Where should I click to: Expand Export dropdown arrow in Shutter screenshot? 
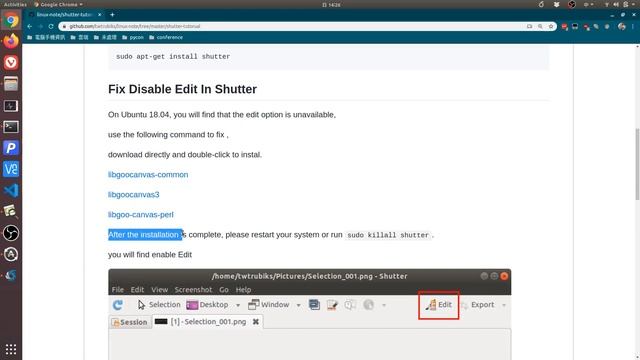(x=504, y=305)
